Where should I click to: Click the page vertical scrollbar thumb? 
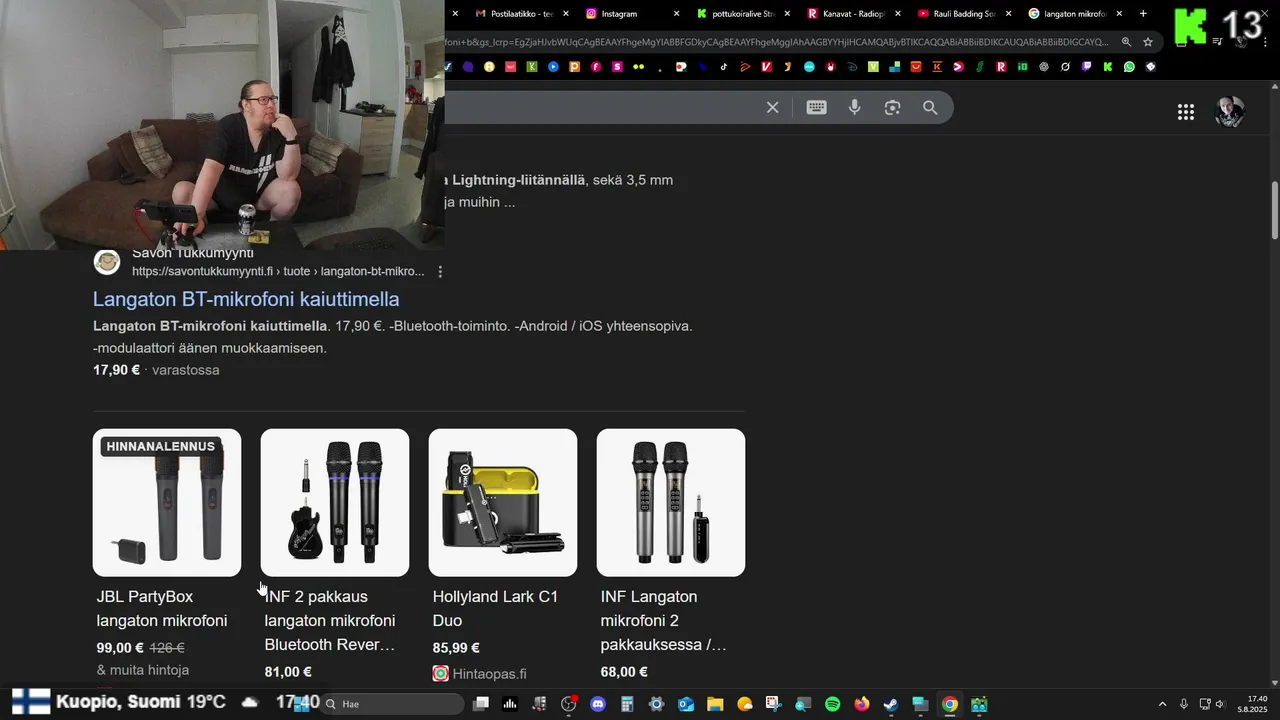pyautogui.click(x=1274, y=210)
